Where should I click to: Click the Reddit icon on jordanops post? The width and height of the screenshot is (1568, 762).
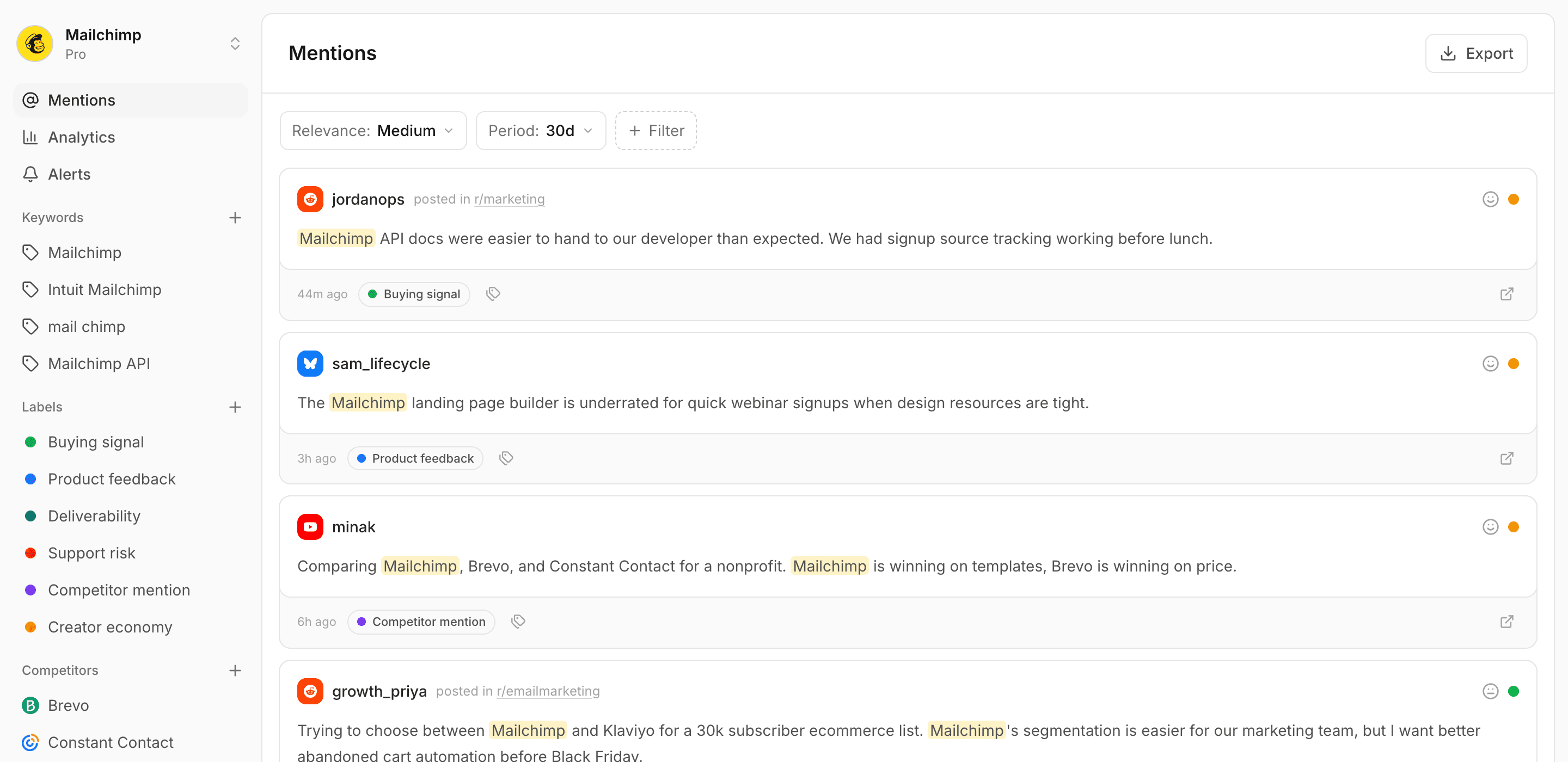point(310,200)
